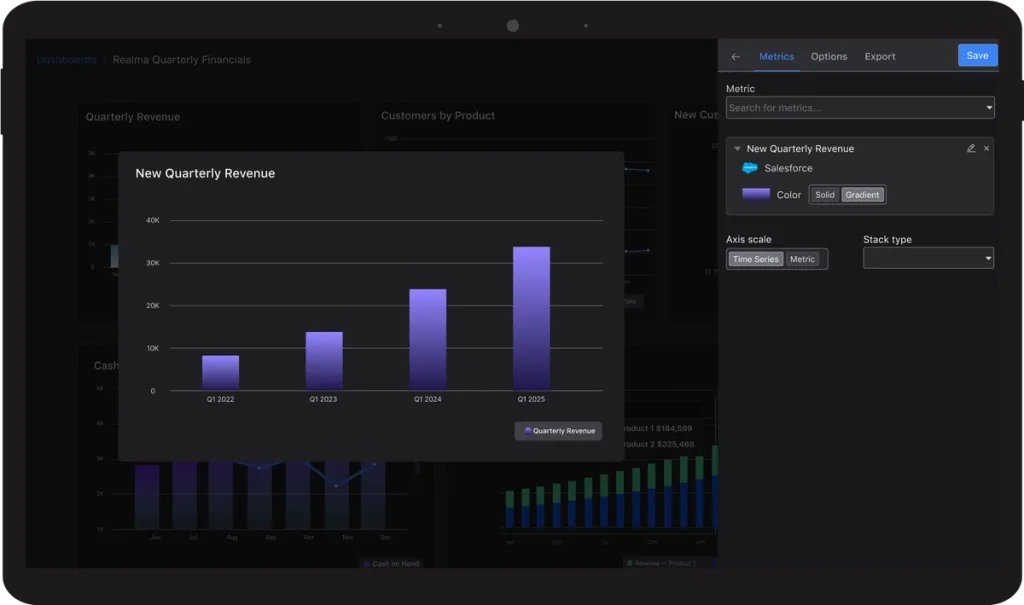Select the Solid color option
Screen dimensions: 1024x605
click(825, 195)
